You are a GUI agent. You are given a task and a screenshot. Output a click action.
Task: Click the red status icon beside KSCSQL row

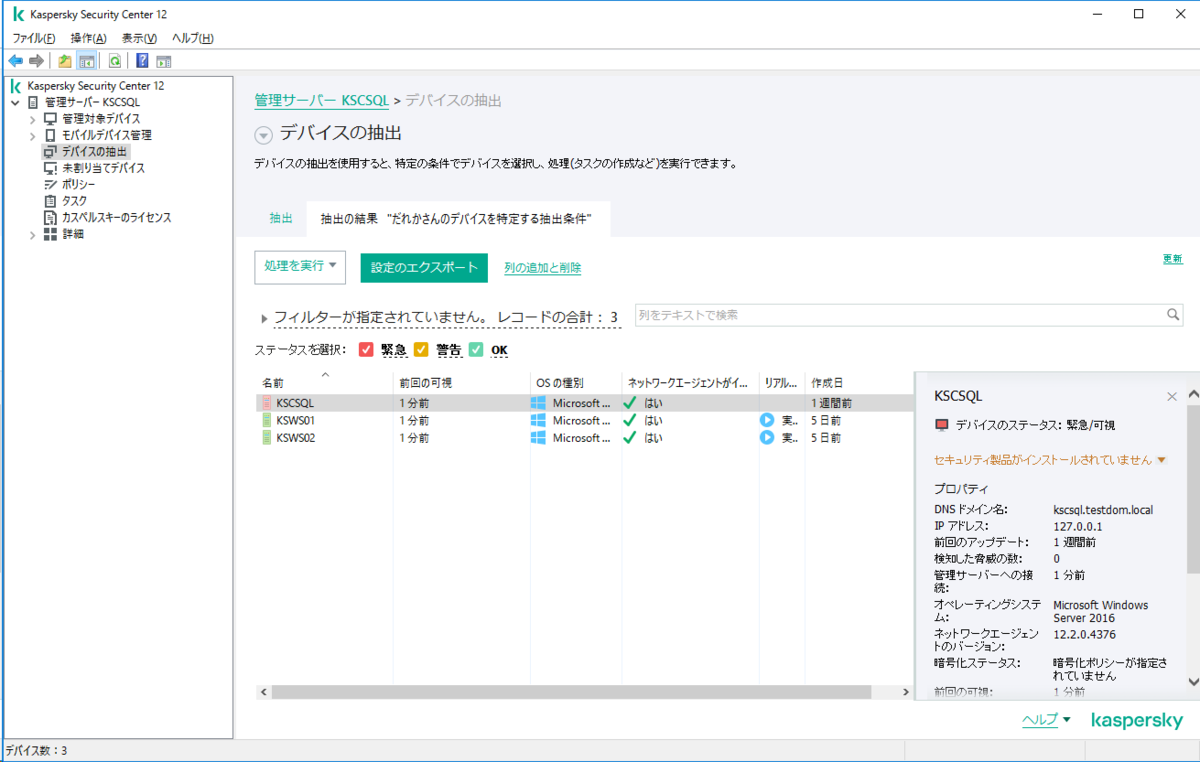pyautogui.click(x=267, y=403)
